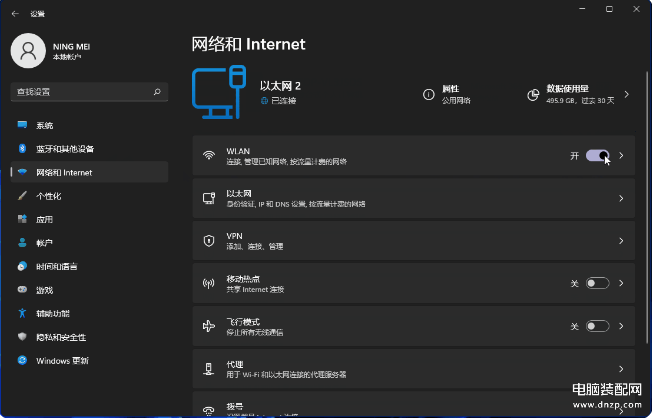Click the VPN shield icon
The height and width of the screenshot is (418, 652).
(x=209, y=241)
